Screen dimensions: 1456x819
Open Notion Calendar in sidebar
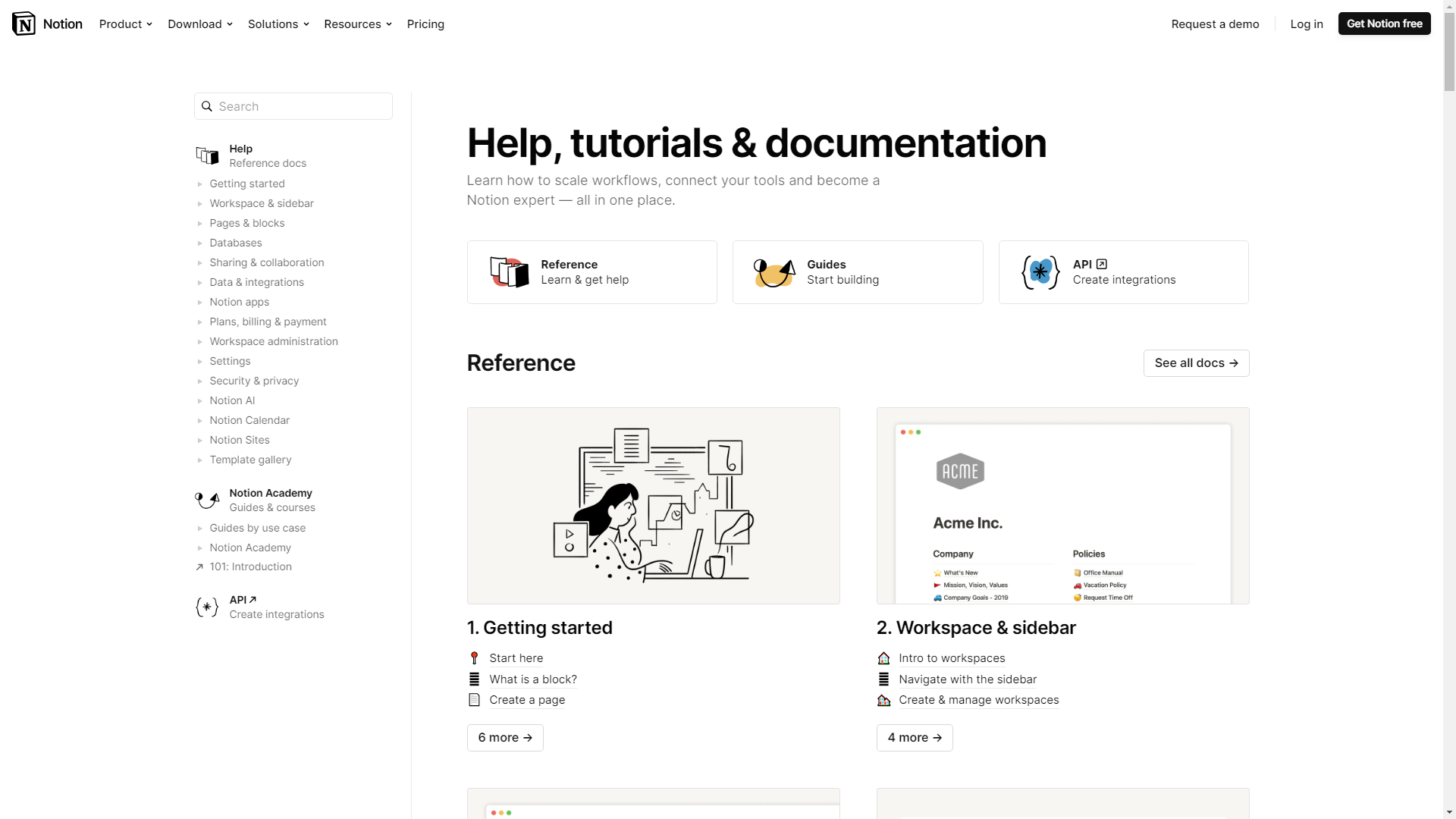249,420
